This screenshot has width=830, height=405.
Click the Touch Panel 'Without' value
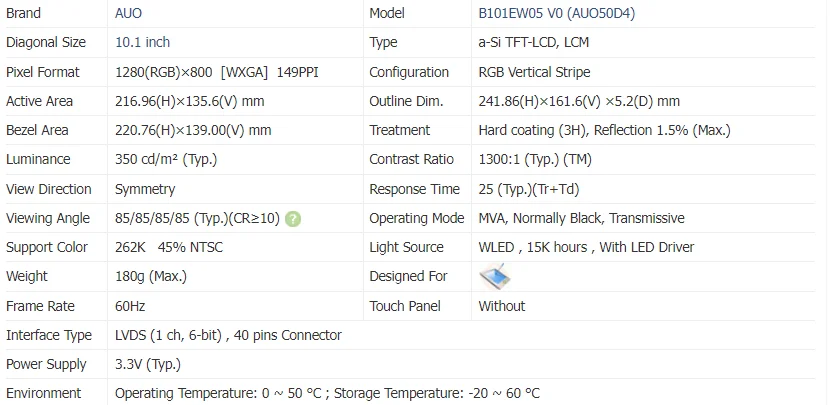[502, 306]
